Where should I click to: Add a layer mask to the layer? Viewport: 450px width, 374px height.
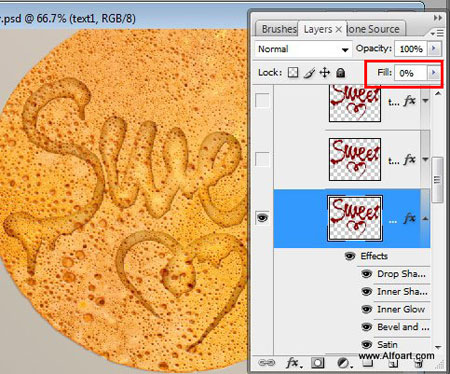click(318, 363)
